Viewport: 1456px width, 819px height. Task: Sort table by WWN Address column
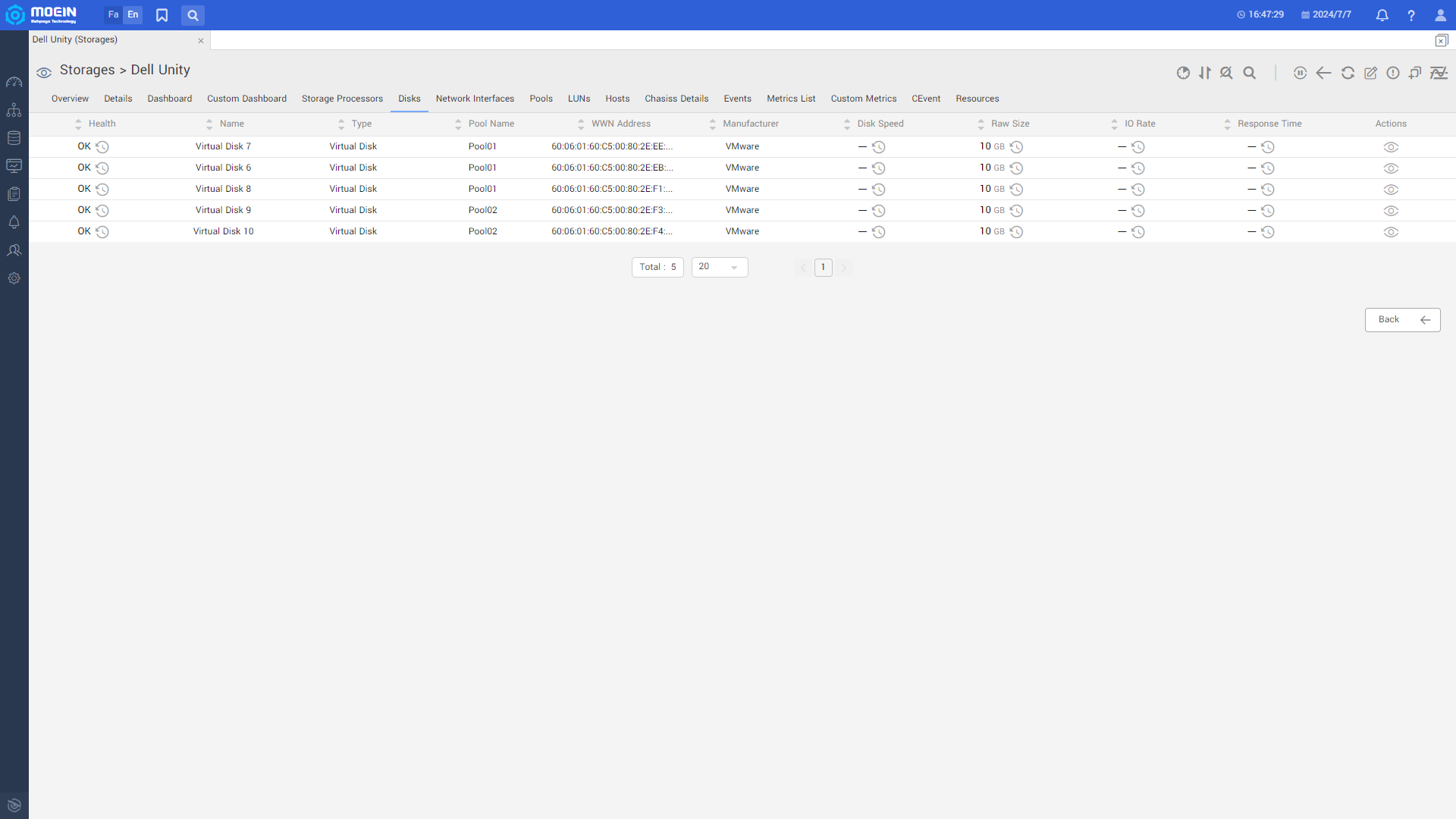[x=581, y=124]
